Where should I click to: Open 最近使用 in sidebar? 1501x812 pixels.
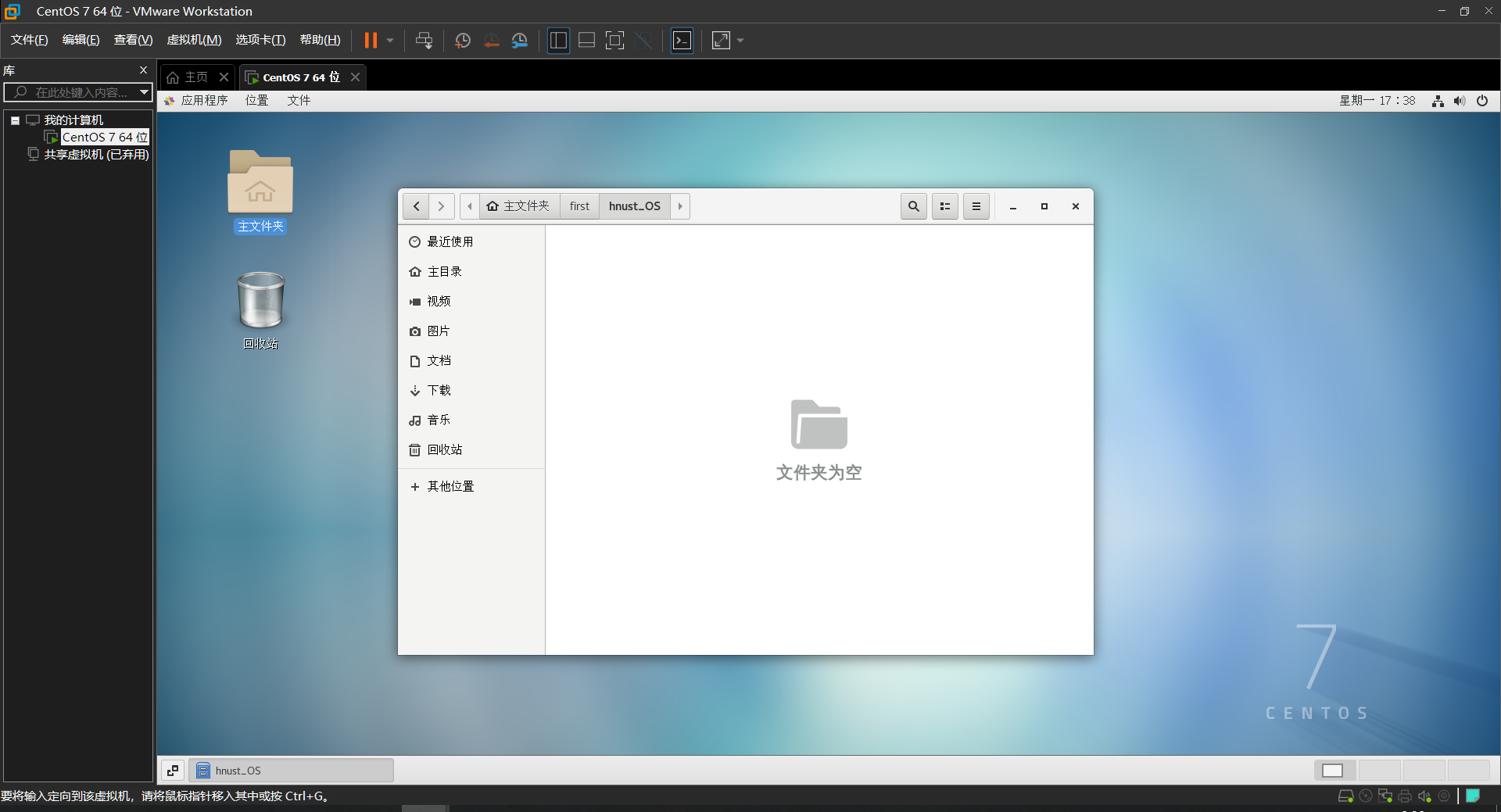click(x=471, y=242)
